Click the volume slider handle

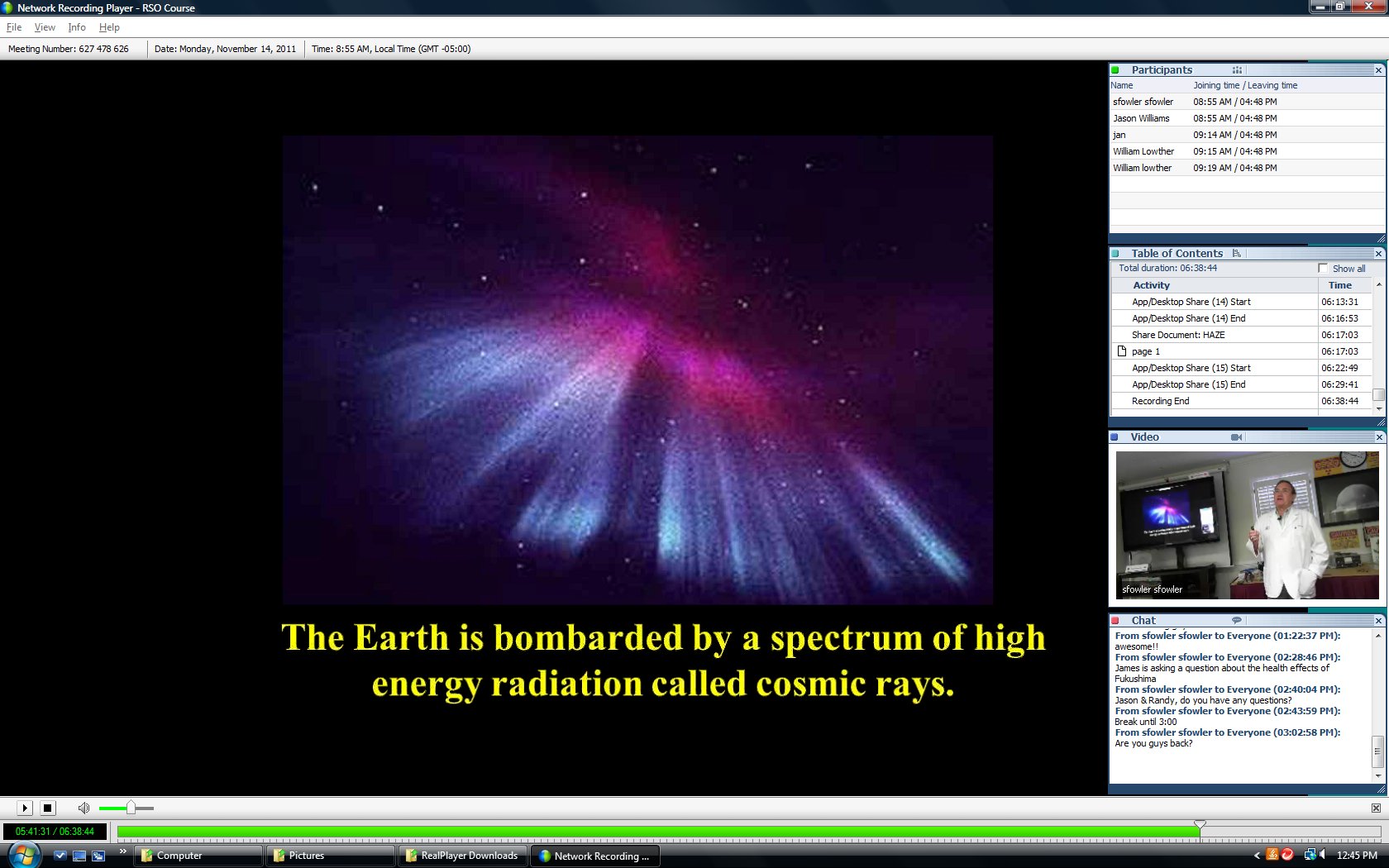click(x=131, y=808)
